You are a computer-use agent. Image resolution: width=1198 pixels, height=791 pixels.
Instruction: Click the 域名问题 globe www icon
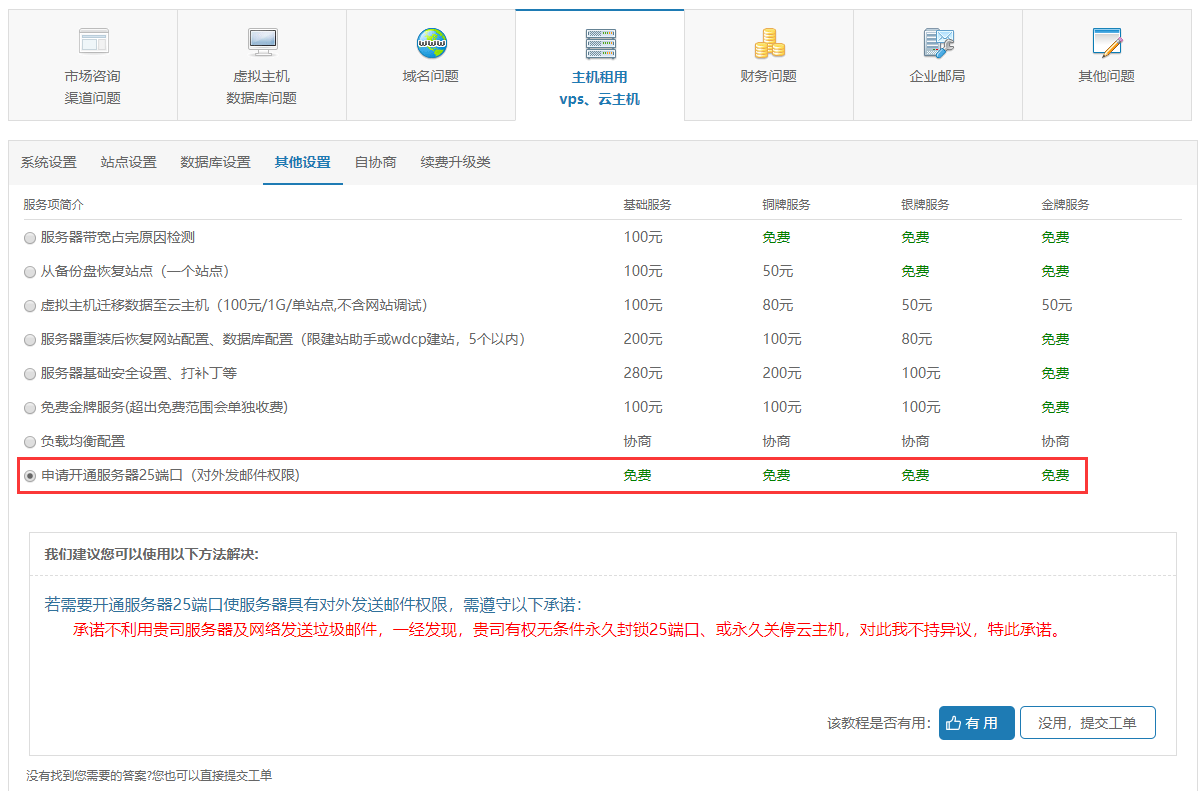click(431, 42)
